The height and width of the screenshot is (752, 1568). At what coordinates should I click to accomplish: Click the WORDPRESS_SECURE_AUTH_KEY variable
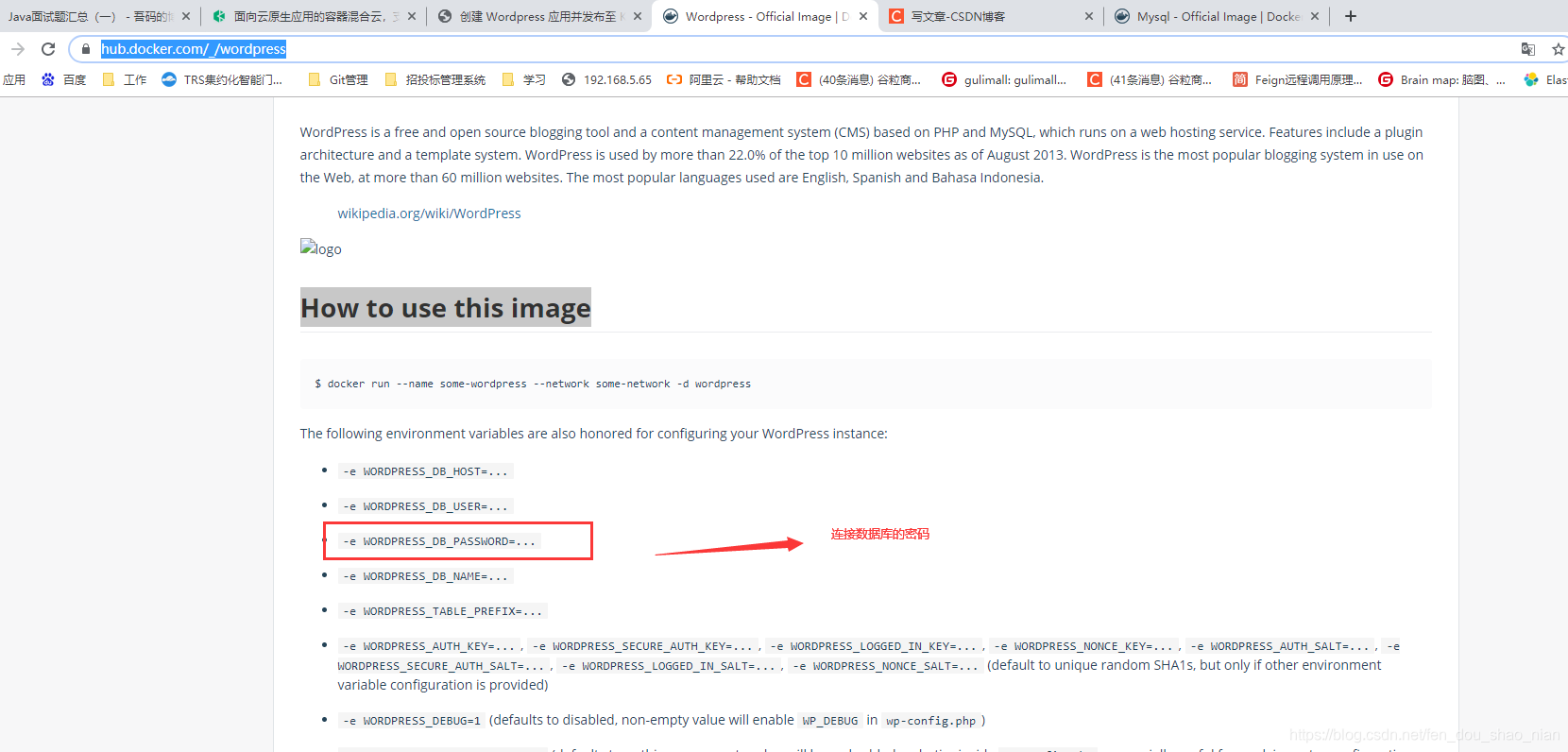pos(642,646)
